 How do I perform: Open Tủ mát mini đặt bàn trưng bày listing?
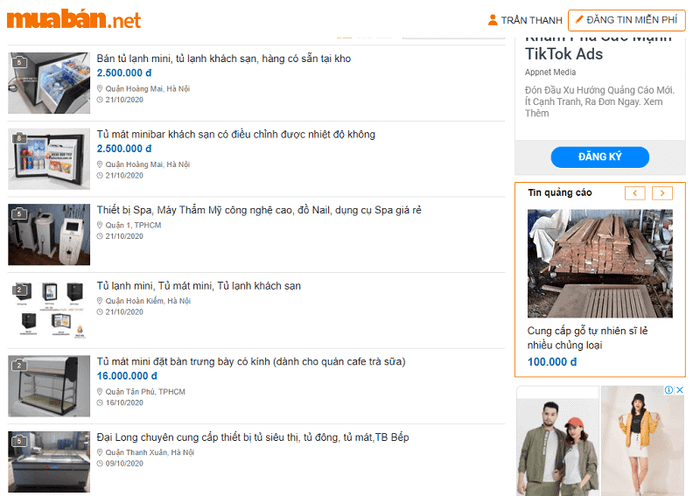coord(251,362)
